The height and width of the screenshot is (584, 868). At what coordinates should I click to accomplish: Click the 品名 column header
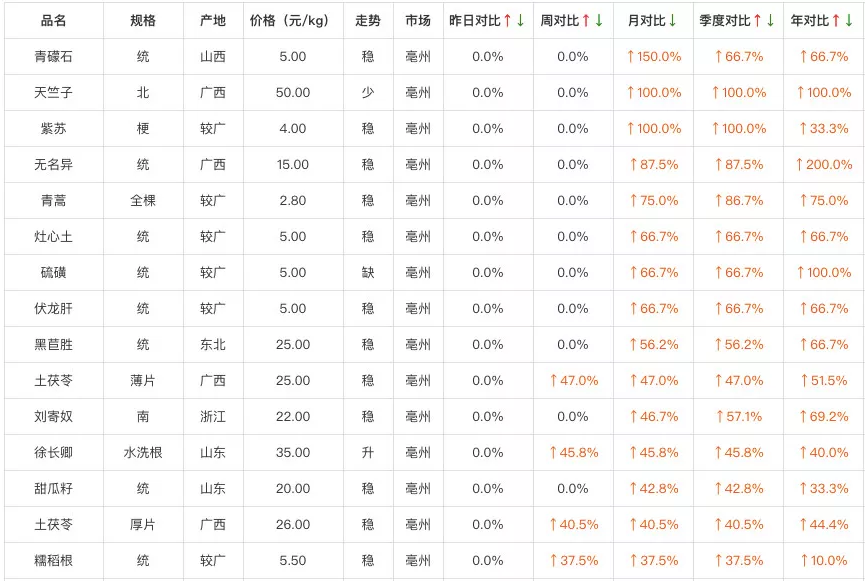(53, 21)
